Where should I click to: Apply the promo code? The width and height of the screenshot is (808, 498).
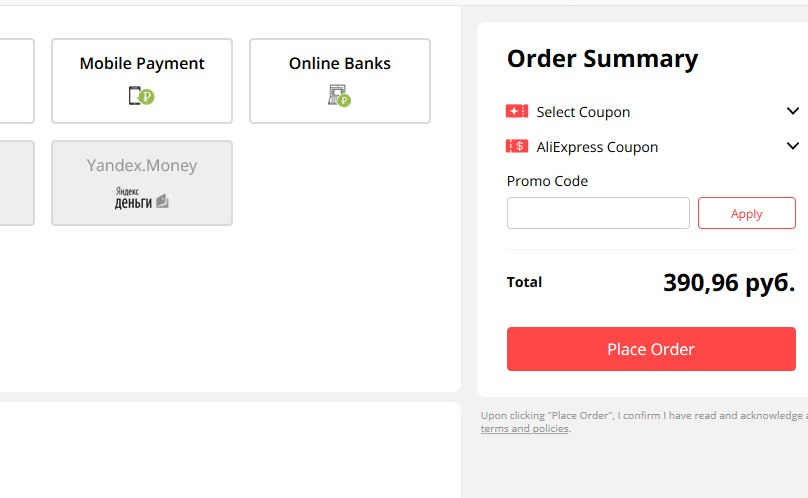747,213
